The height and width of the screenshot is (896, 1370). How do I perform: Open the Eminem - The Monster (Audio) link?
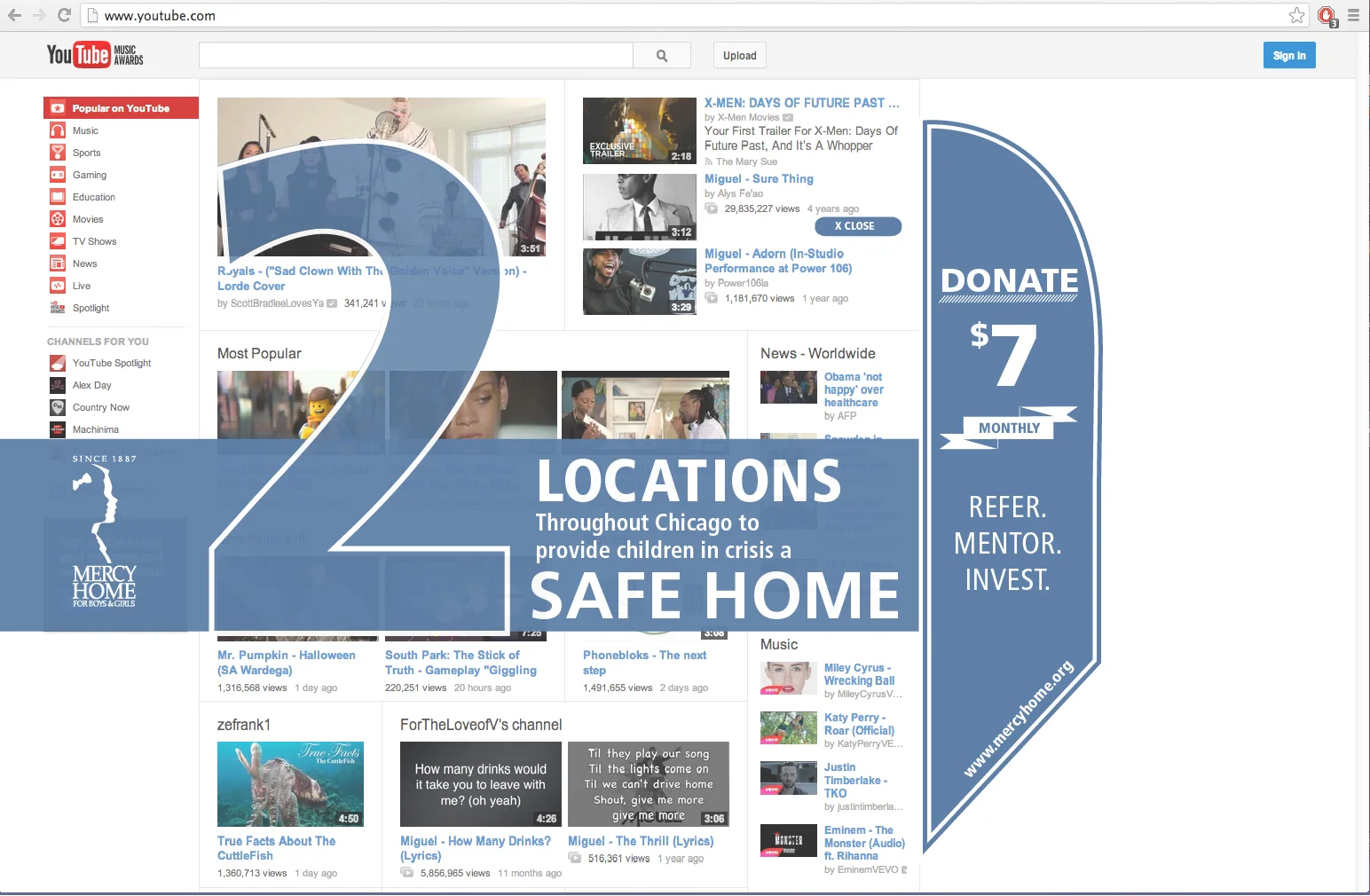coord(864,843)
